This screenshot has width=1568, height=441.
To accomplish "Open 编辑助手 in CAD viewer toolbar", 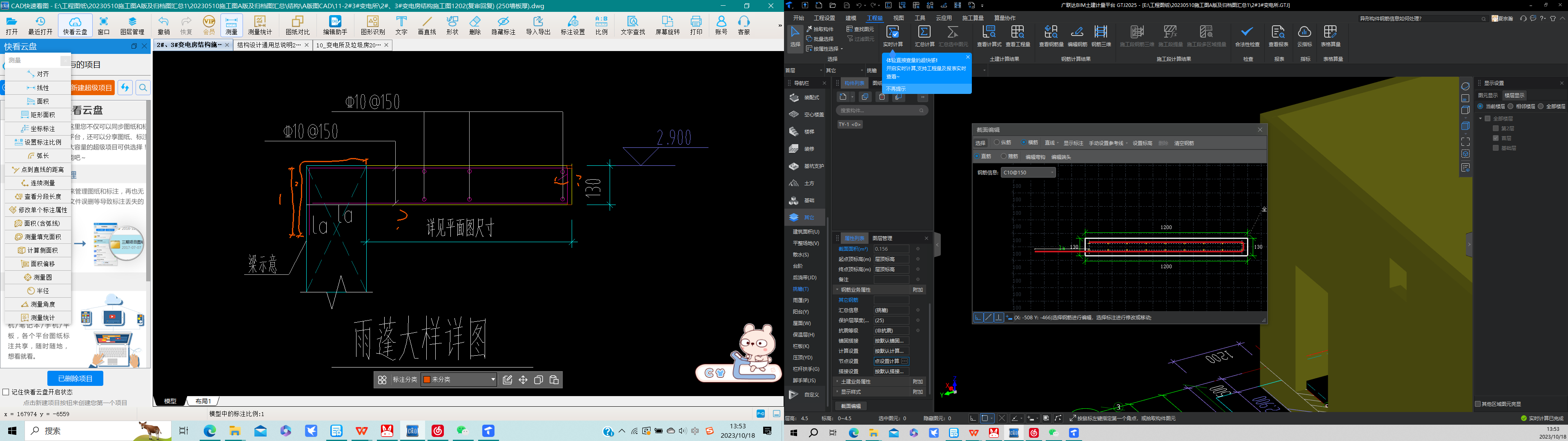I will tap(335, 26).
